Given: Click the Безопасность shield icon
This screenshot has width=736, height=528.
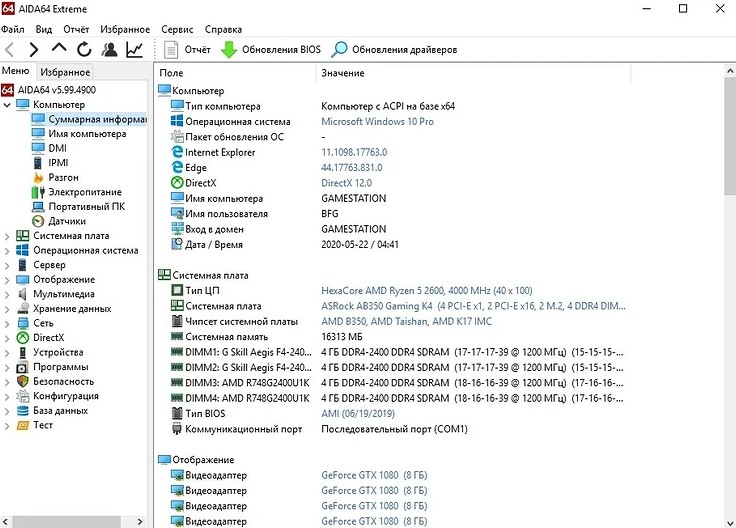Looking at the screenshot, I should [x=23, y=382].
